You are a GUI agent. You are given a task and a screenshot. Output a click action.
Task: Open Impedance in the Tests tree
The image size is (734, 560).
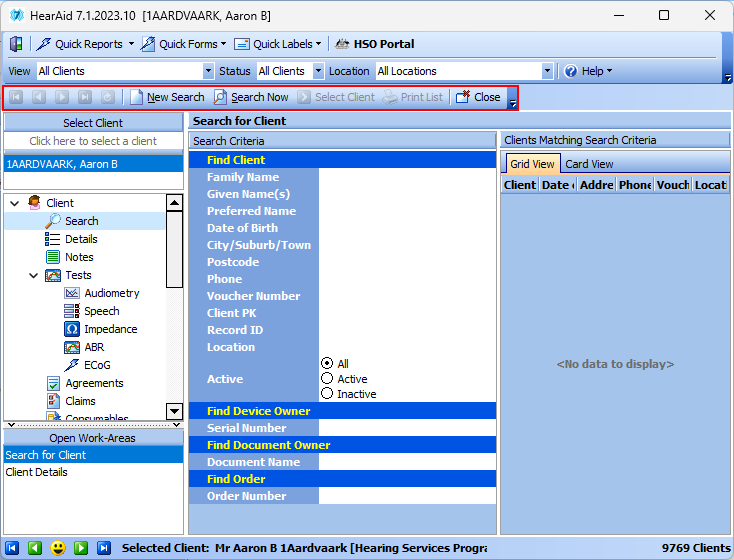pos(110,329)
